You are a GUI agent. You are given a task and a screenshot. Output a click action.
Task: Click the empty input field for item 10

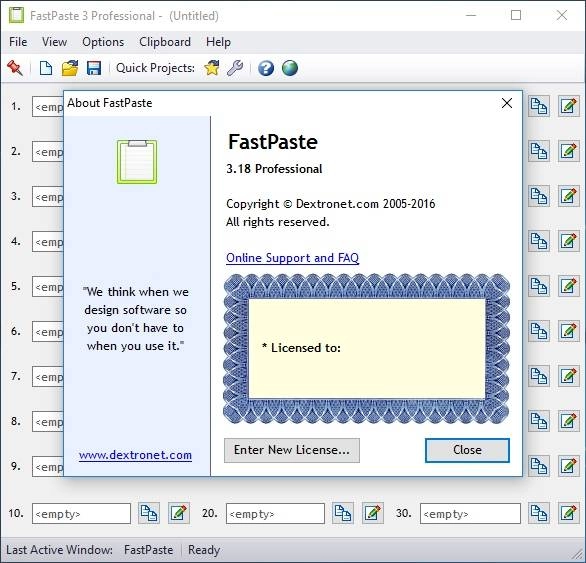(x=81, y=513)
